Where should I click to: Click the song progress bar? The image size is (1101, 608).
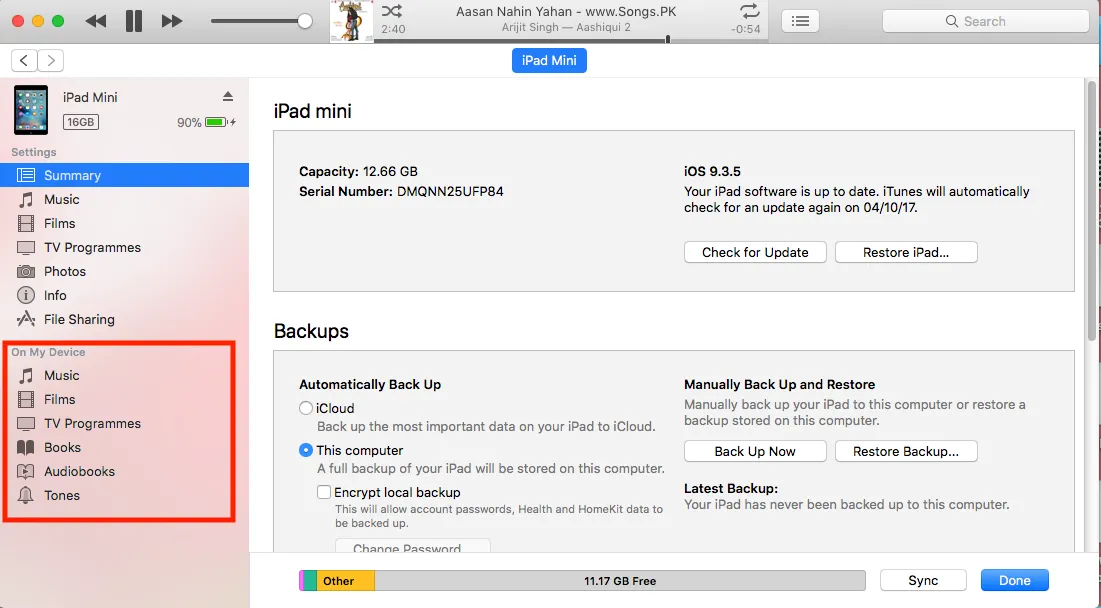coord(571,41)
